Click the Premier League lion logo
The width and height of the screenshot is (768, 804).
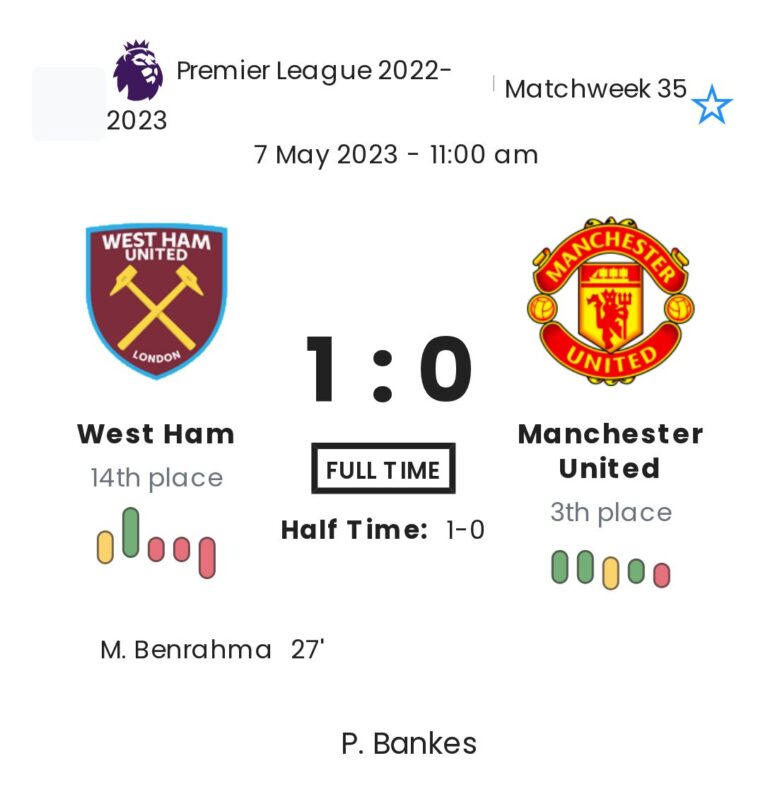(138, 70)
